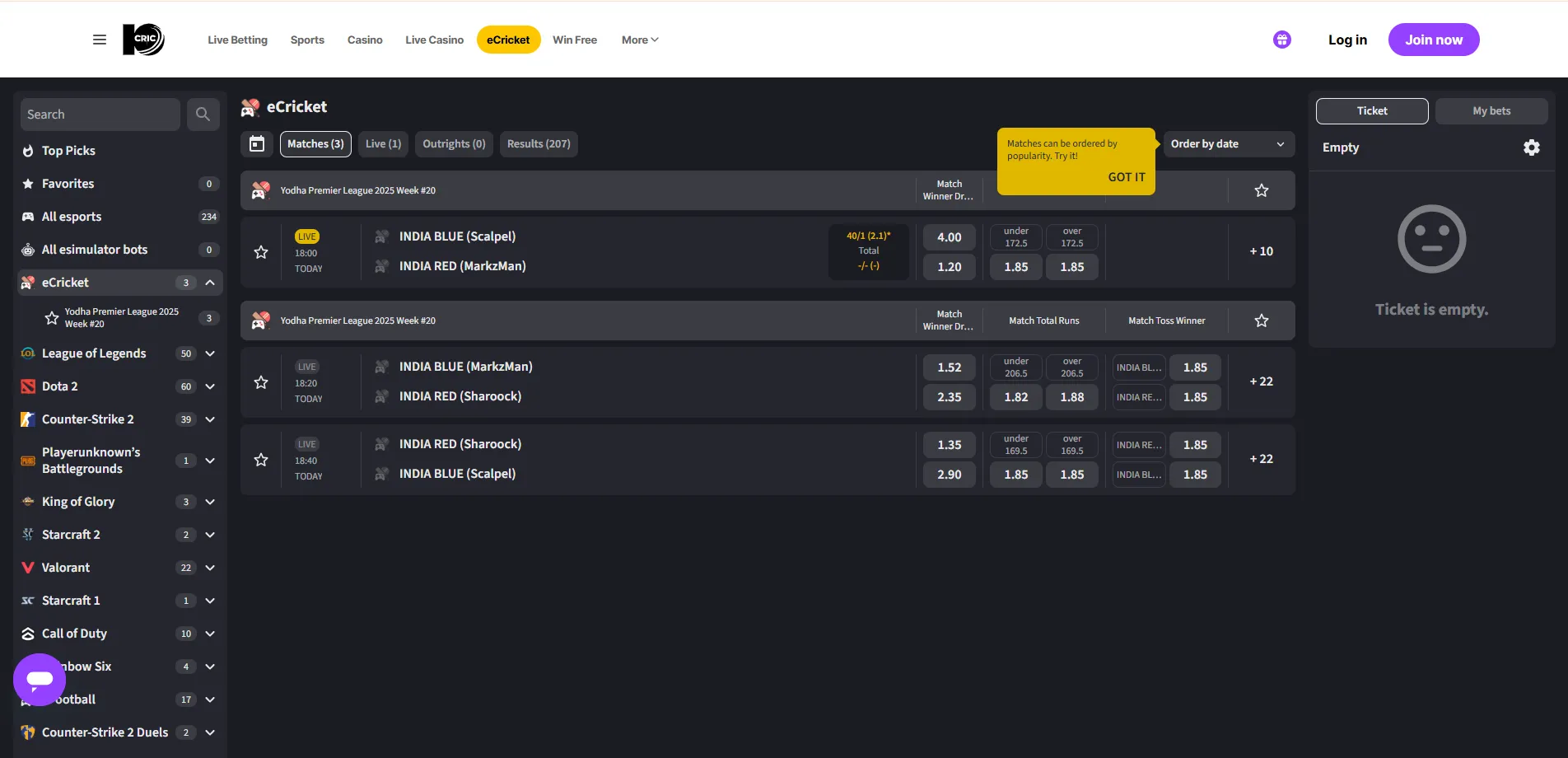The image size is (1568, 758).
Task: Open the More navigation dropdown
Action: [x=640, y=40]
